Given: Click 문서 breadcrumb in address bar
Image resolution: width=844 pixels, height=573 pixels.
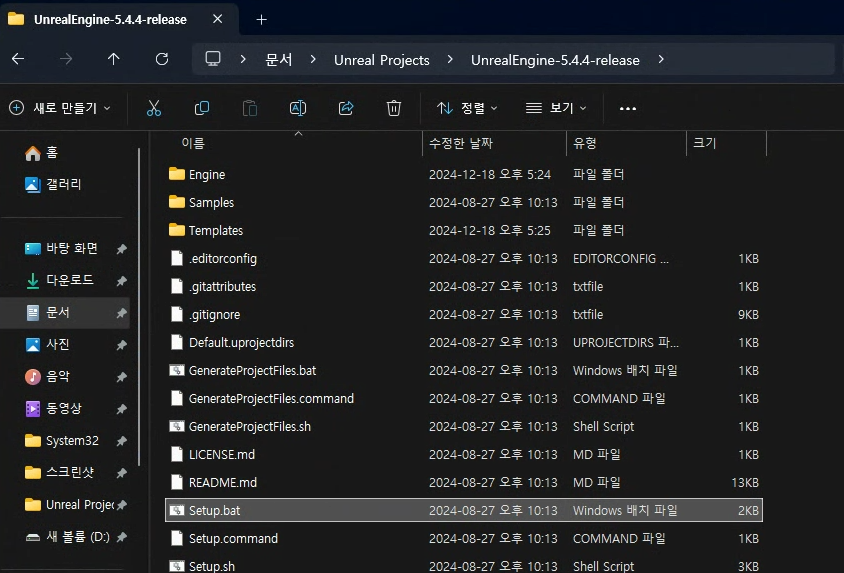Looking at the screenshot, I should tap(278, 60).
